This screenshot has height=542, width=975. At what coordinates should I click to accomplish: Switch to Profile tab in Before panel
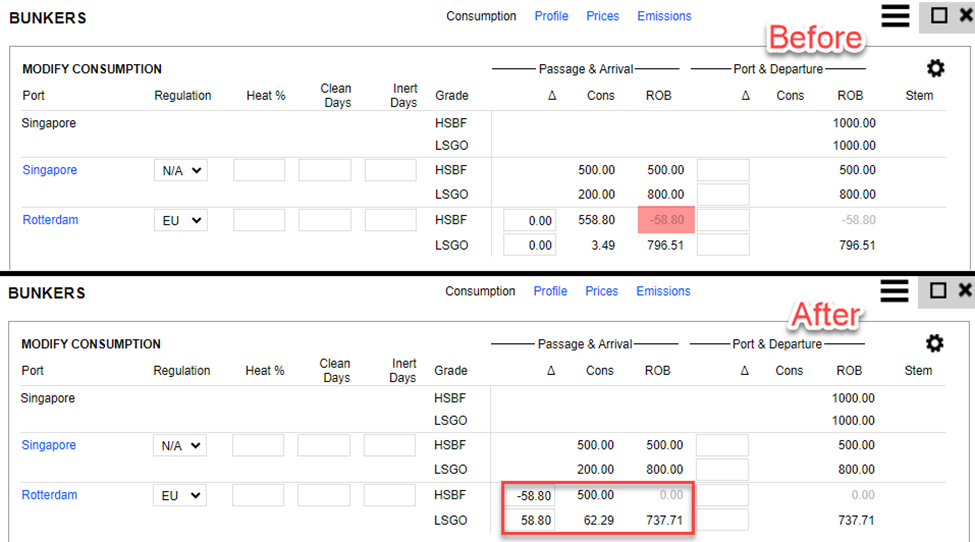tap(551, 16)
